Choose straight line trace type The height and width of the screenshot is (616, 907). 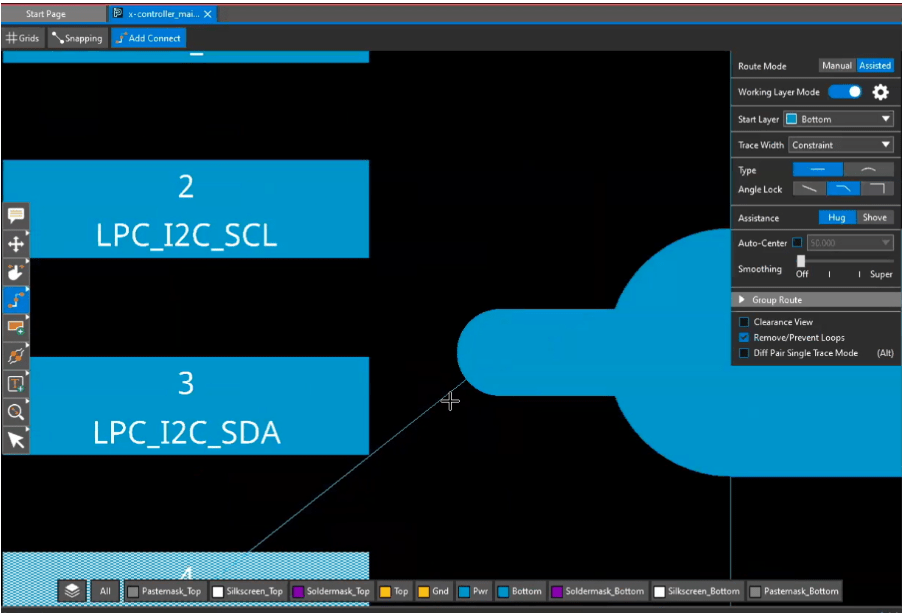click(x=817, y=169)
